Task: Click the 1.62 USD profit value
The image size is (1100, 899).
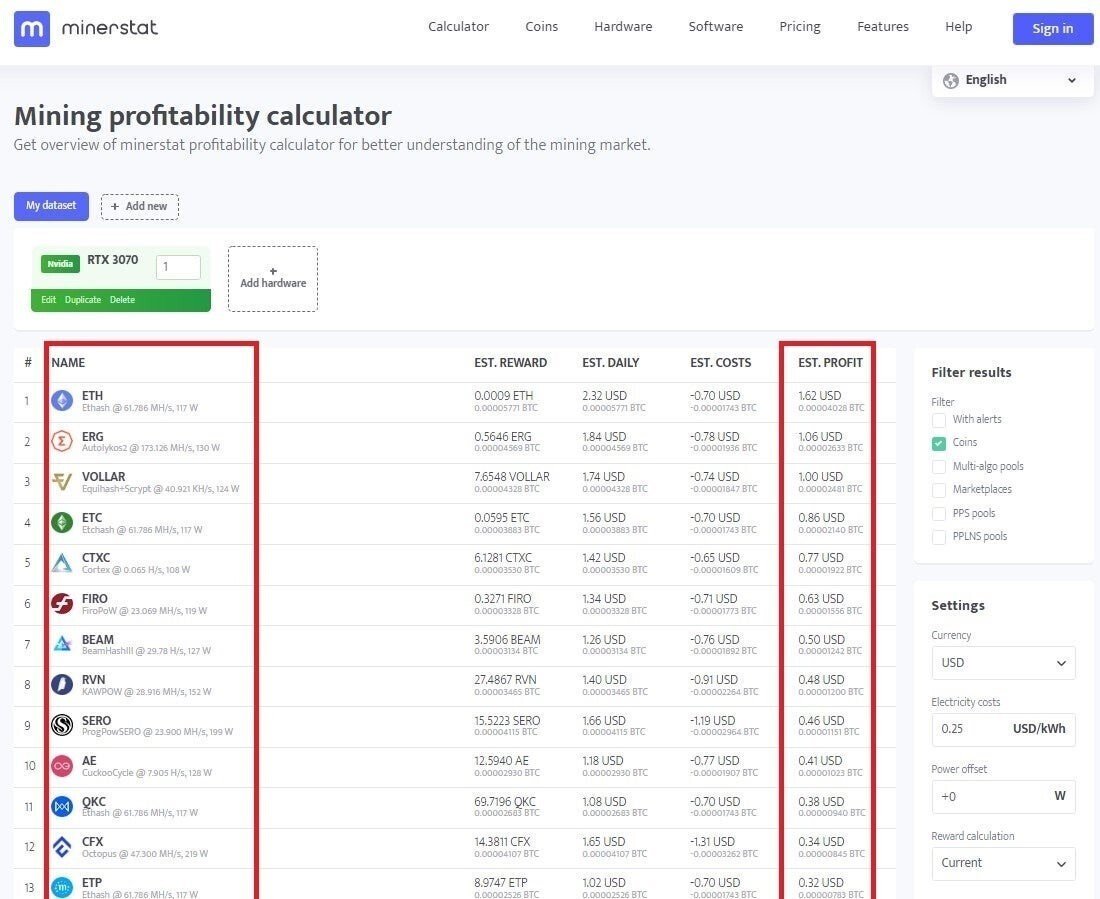Action: pos(819,396)
